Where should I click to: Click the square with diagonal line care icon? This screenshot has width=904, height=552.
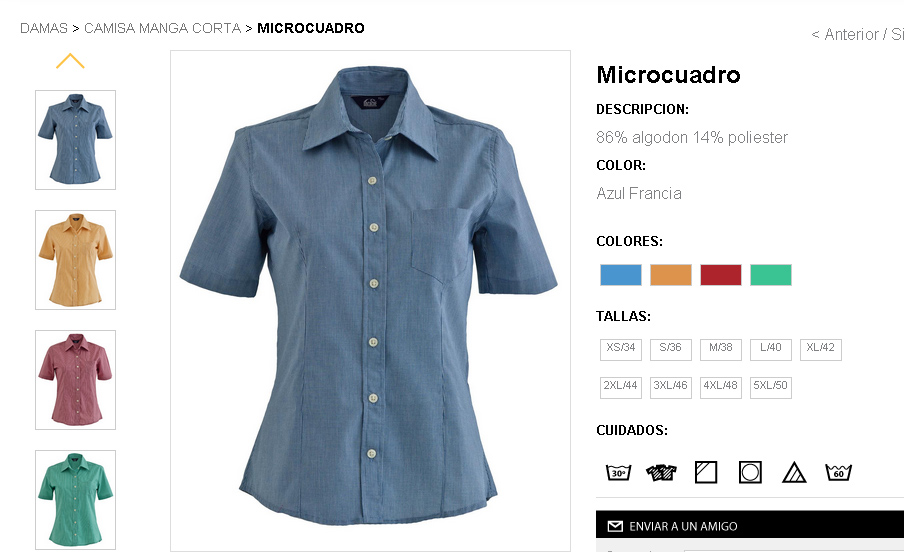point(706,472)
